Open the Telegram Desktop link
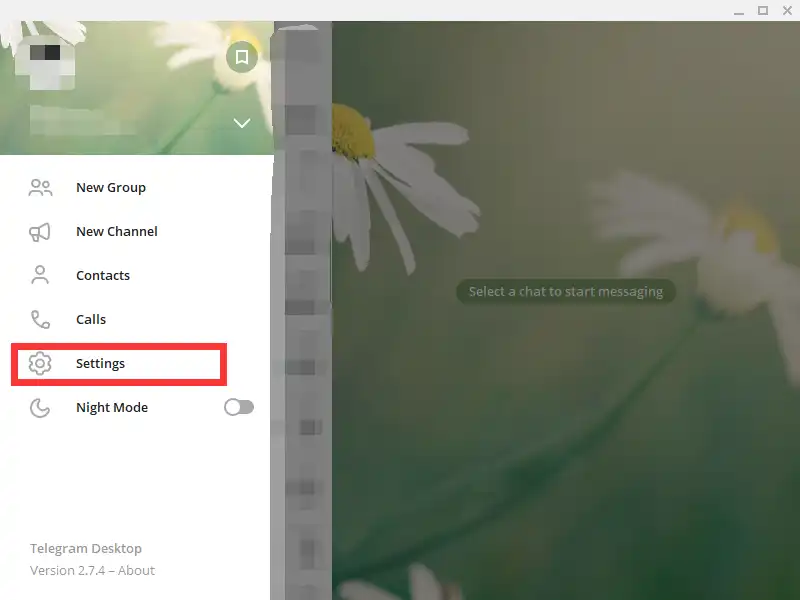The image size is (800, 600). coord(86,548)
